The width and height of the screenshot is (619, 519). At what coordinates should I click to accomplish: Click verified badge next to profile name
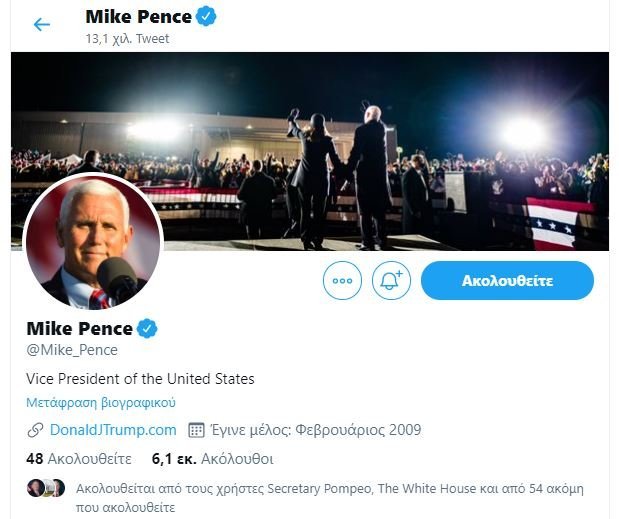147,328
